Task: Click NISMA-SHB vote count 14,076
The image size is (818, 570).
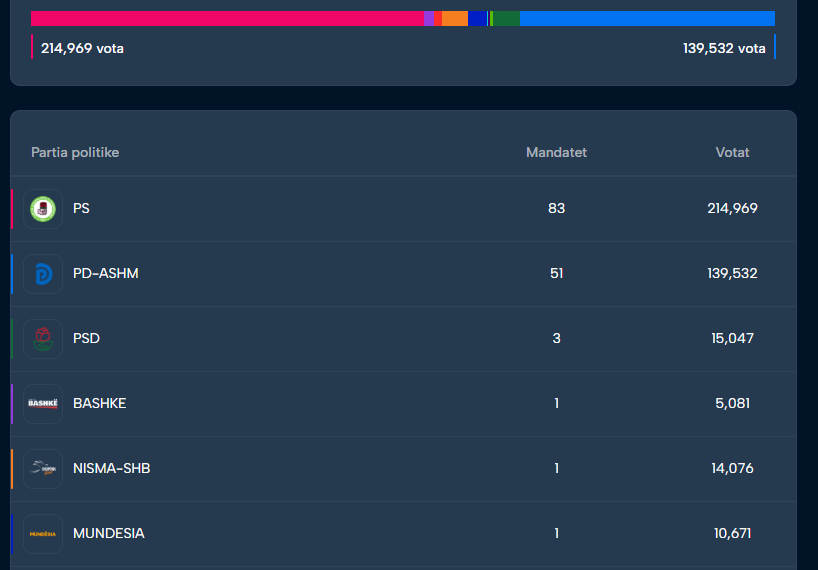Action: 733,469
